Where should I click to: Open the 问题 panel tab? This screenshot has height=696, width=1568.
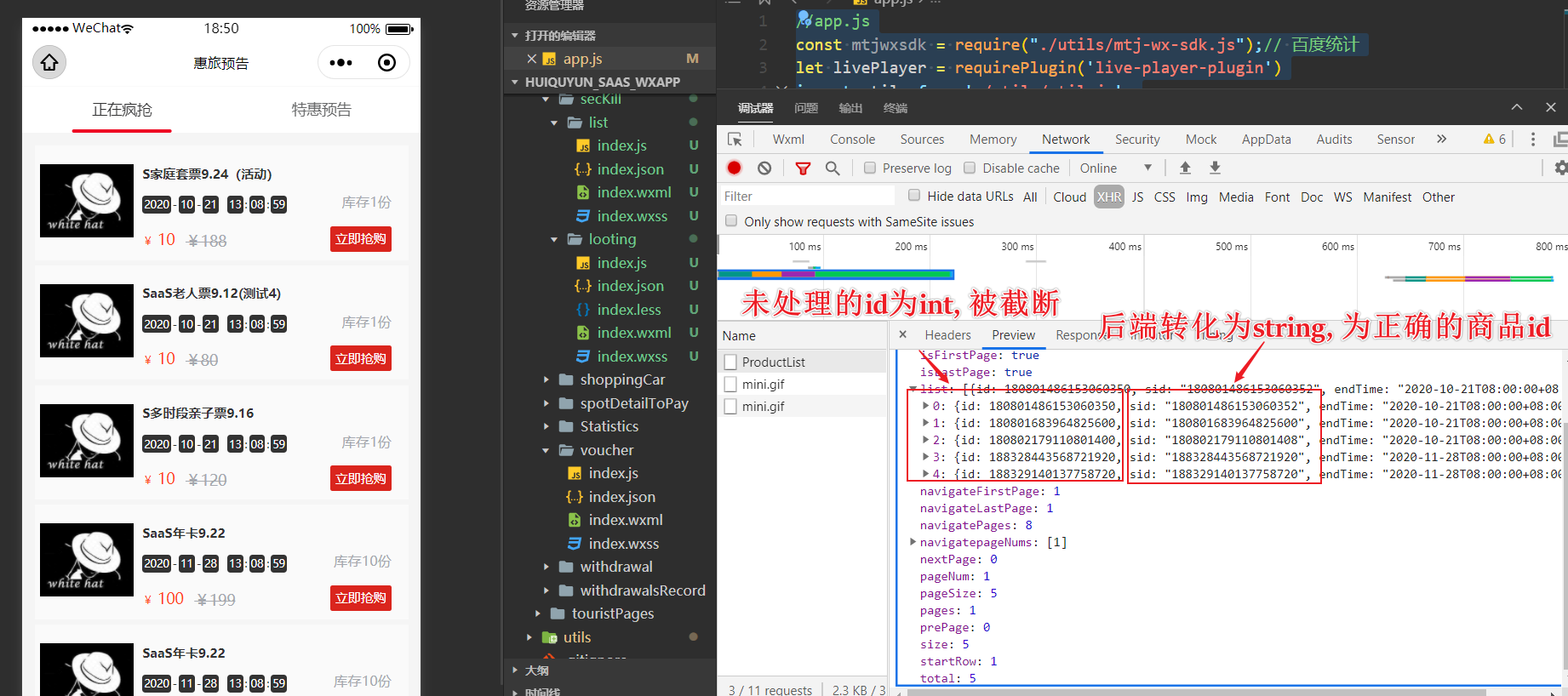(805, 108)
